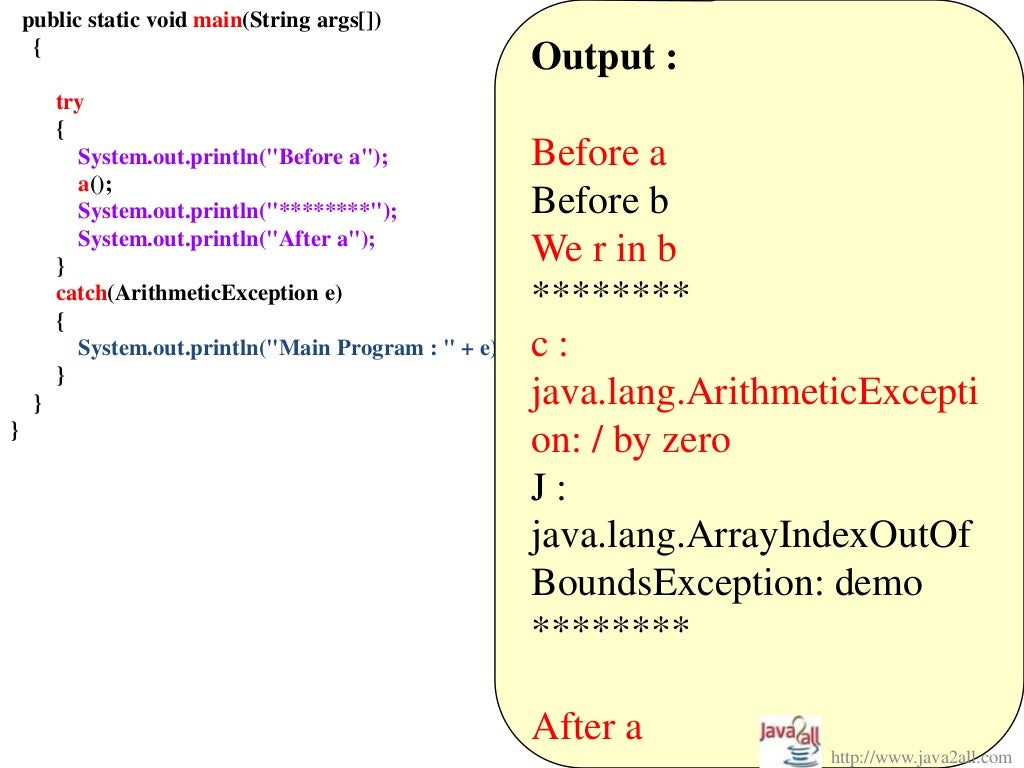Click the println("Before a") statement
1024x768 pixels.
233,157
